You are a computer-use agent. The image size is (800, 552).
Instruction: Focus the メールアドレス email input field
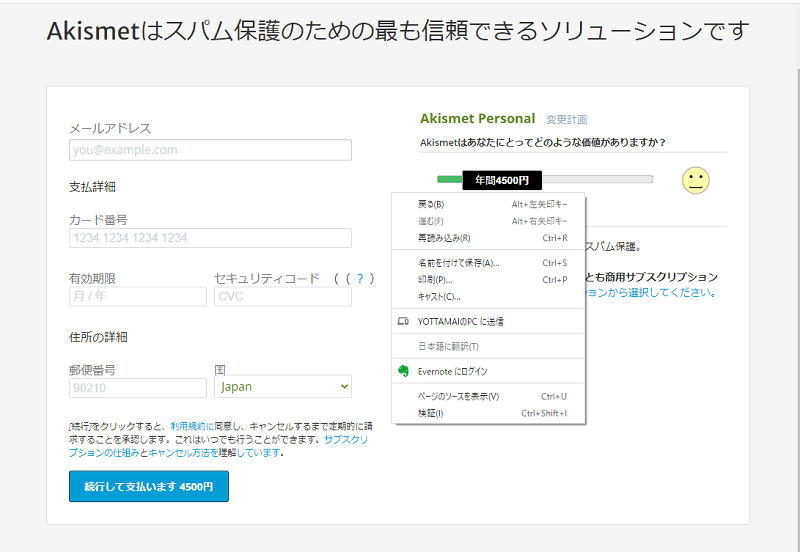pos(210,150)
